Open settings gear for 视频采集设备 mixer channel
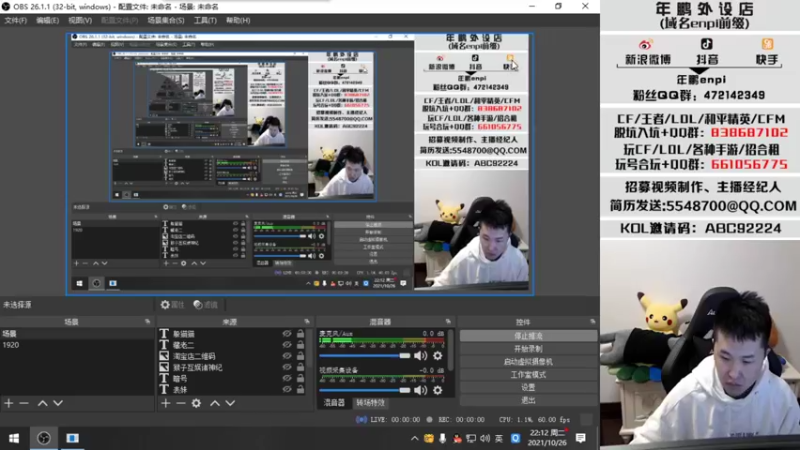Viewport: 800px width, 450px height. pyautogui.click(x=438, y=390)
